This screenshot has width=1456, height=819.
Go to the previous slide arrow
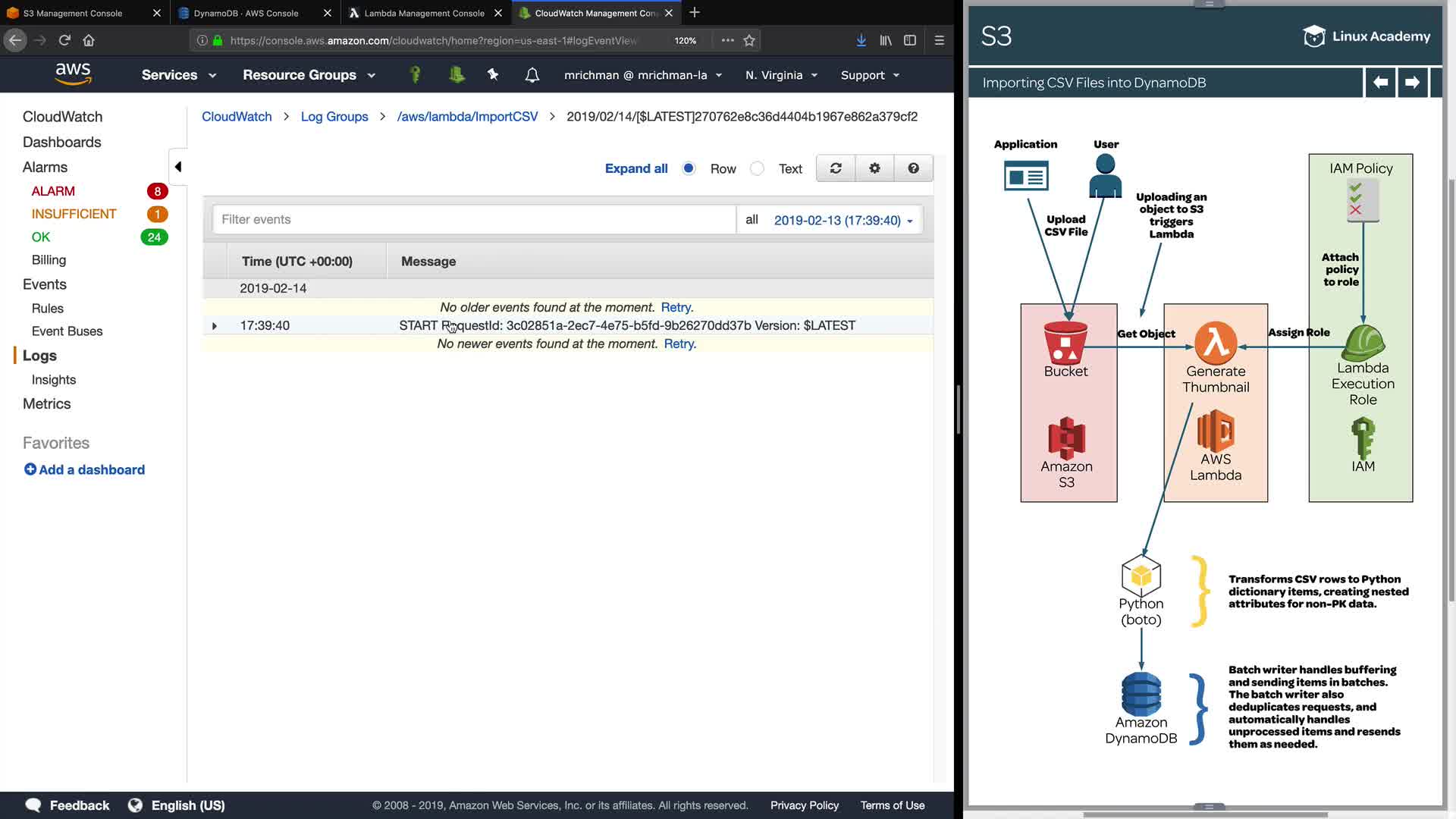tap(1380, 82)
